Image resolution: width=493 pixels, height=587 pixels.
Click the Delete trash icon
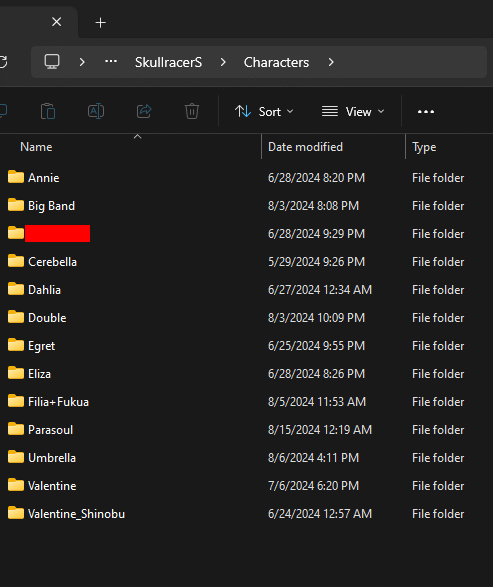(192, 111)
